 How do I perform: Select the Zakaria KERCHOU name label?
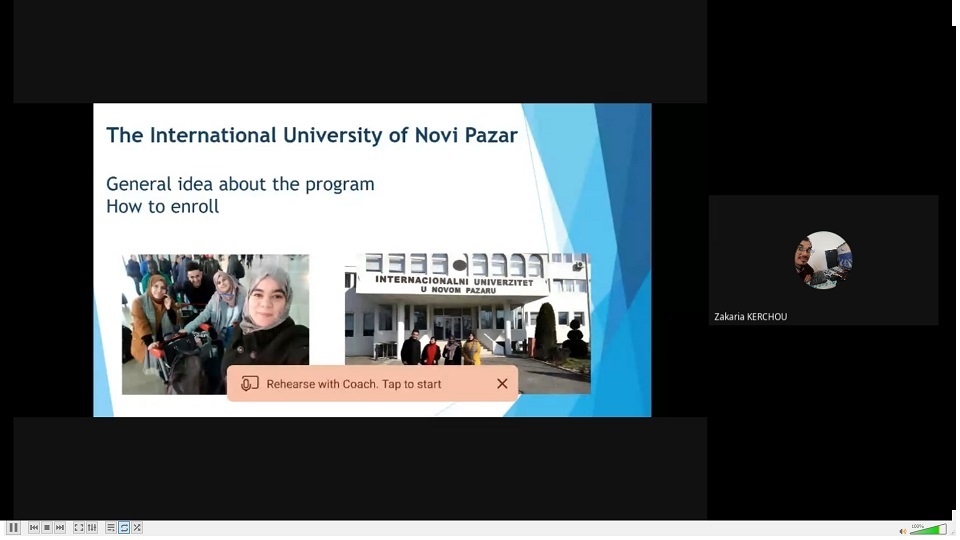pyautogui.click(x=751, y=317)
